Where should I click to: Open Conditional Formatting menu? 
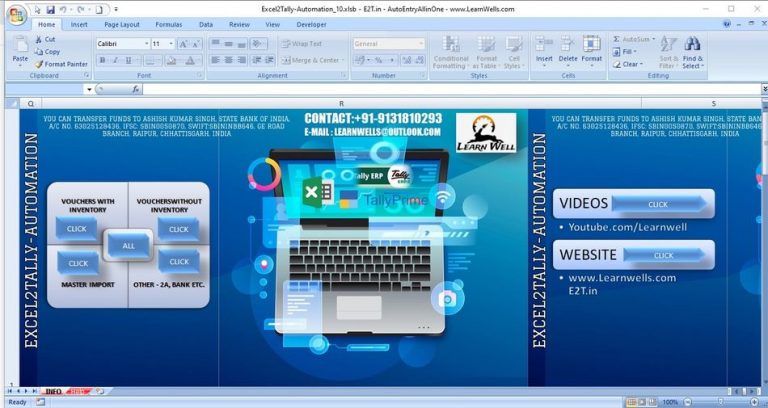click(x=451, y=53)
